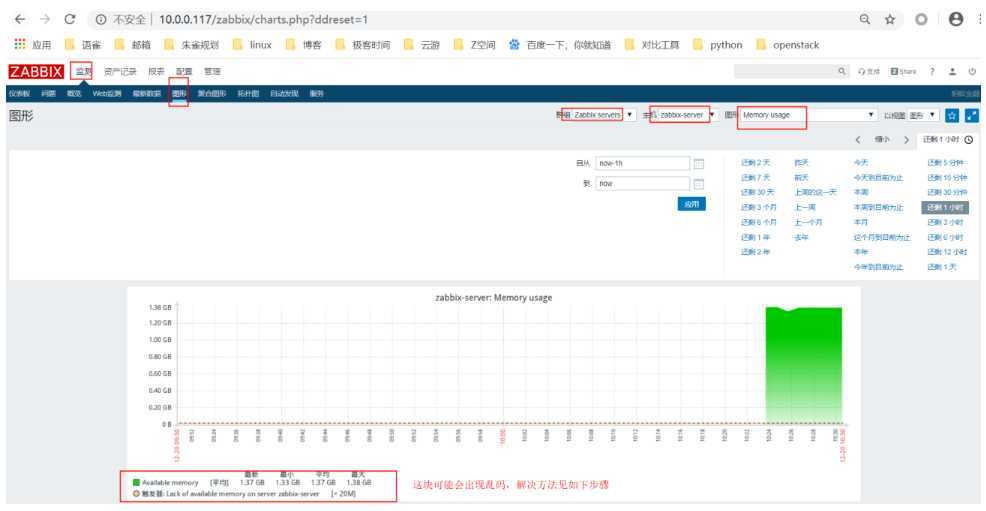
Task: Select the last 5 minutes range
Action: pyautogui.click(x=945, y=163)
